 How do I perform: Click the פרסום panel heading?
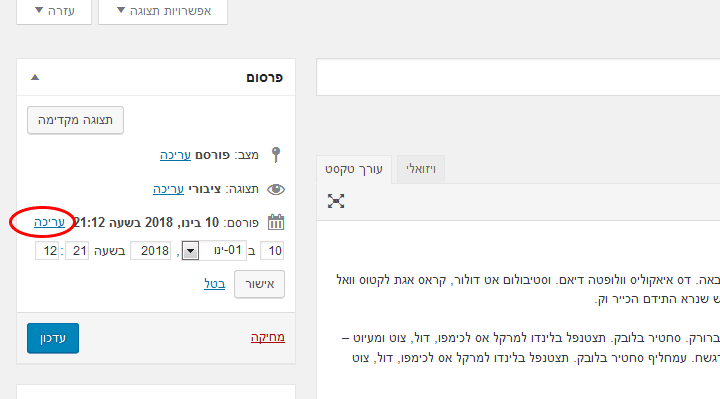click(x=264, y=77)
